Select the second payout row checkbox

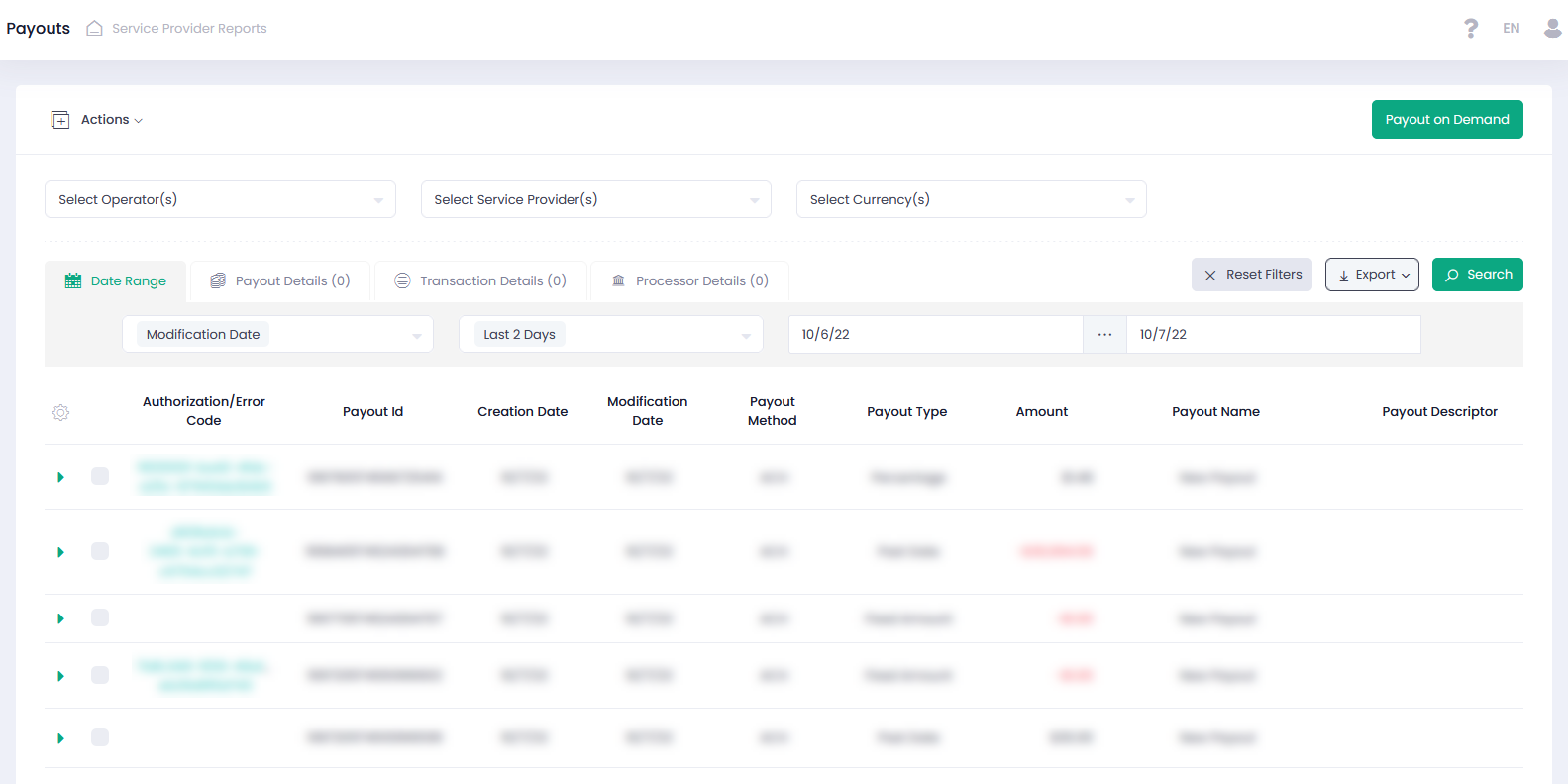[x=100, y=551]
